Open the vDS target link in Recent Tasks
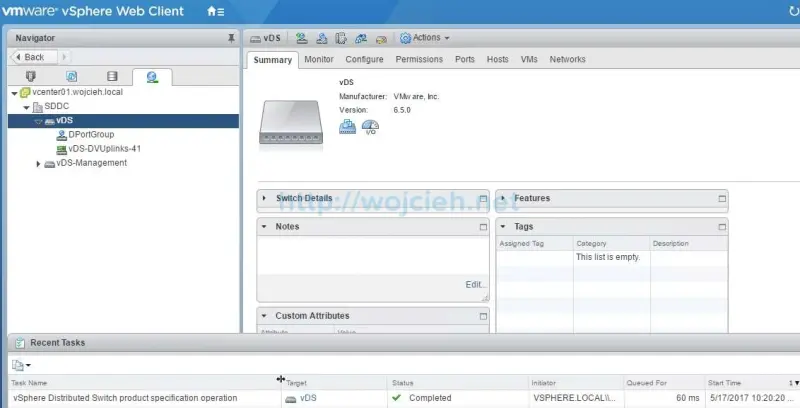 (308, 398)
